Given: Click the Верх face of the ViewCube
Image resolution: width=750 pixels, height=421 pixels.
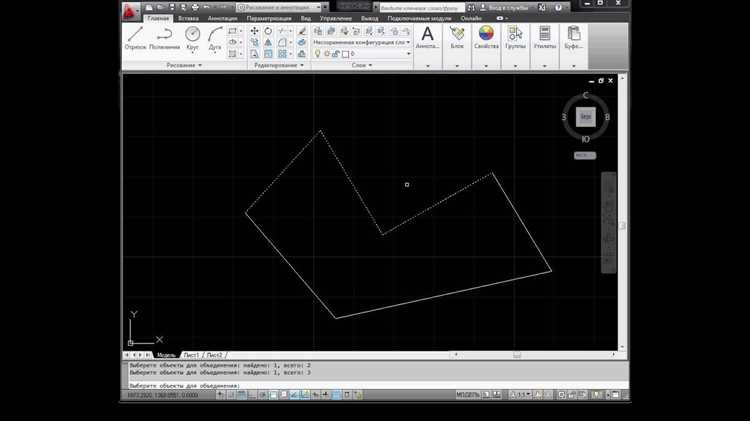Looking at the screenshot, I should [585, 116].
